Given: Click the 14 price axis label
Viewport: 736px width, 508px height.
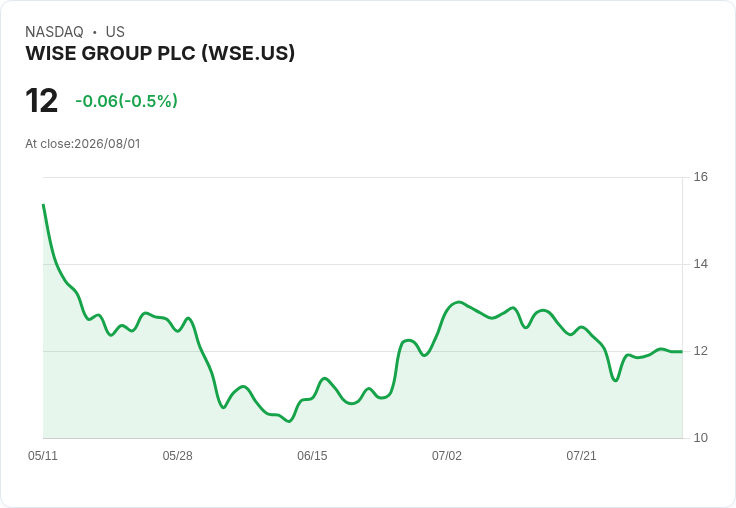Looking at the screenshot, I should pyautogui.click(x=700, y=264).
